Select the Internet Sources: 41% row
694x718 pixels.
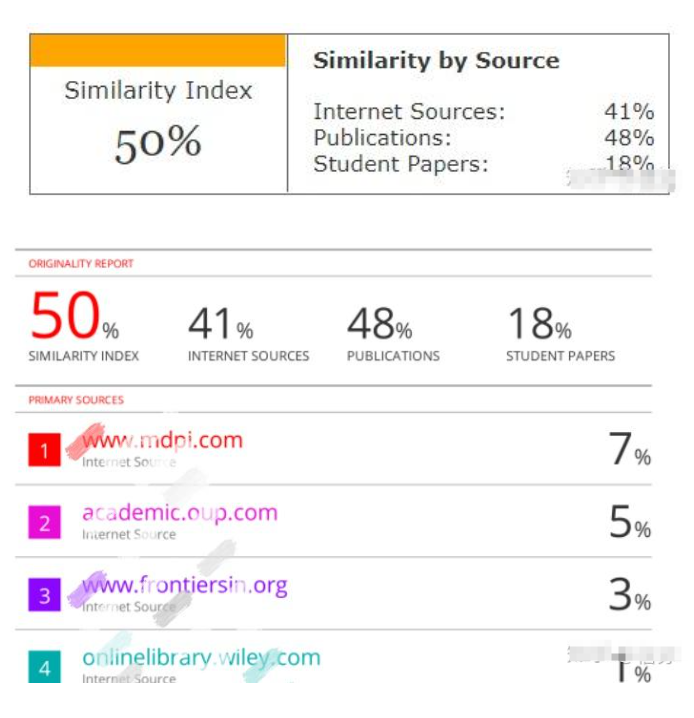point(483,111)
